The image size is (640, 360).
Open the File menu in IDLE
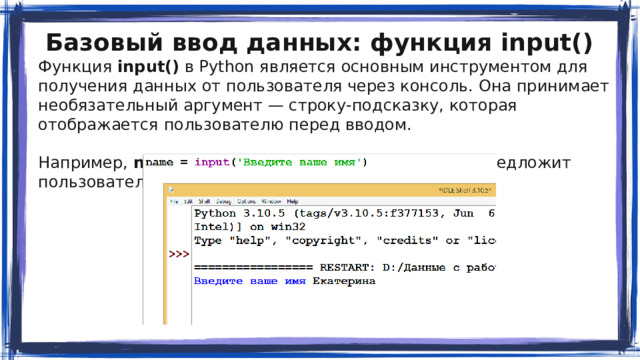click(x=174, y=202)
